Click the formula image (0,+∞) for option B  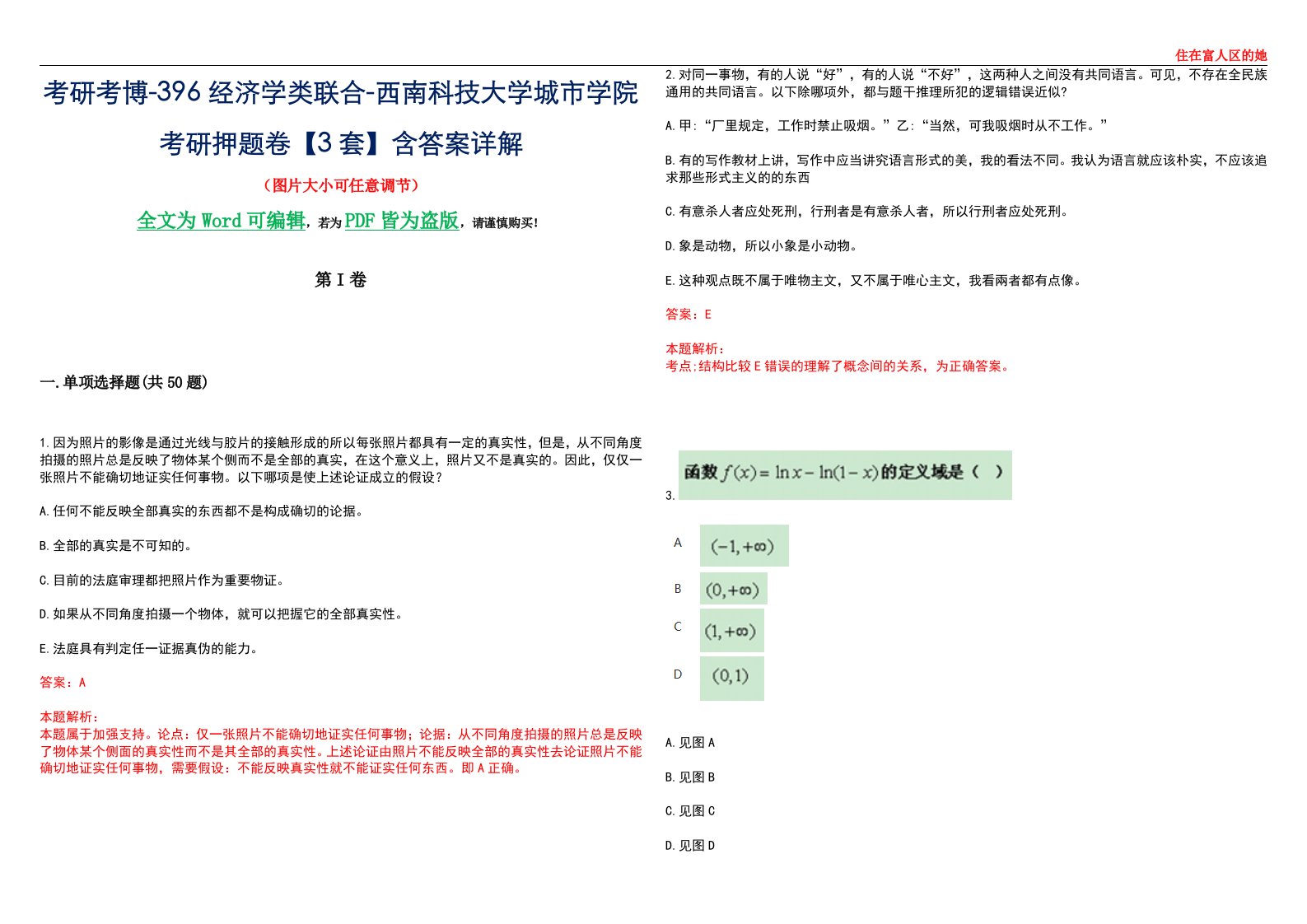(733, 590)
